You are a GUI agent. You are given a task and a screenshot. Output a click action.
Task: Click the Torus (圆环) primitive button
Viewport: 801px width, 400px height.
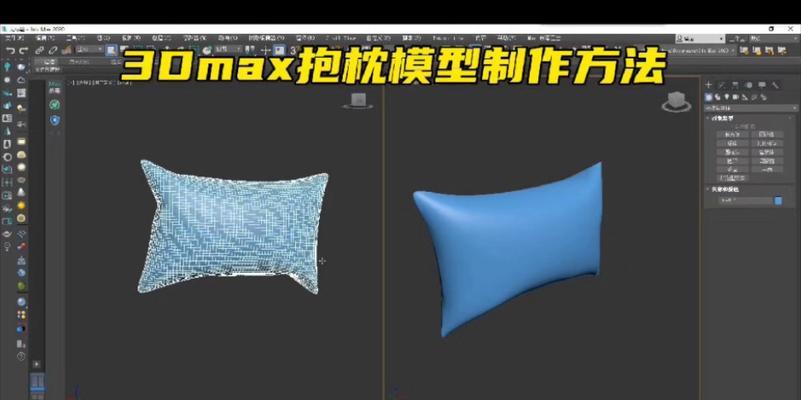733,161
